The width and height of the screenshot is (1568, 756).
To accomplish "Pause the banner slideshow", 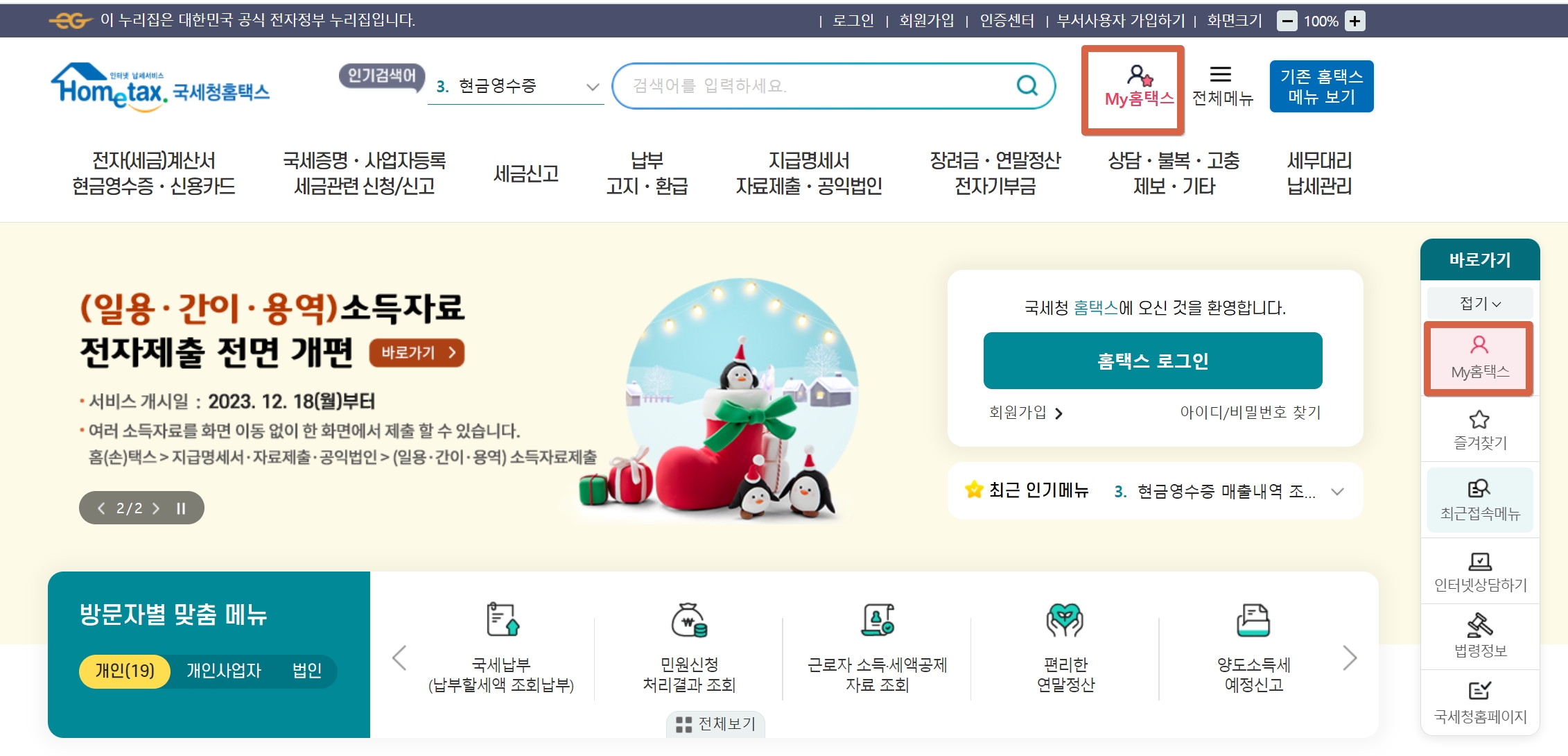I will tap(181, 508).
